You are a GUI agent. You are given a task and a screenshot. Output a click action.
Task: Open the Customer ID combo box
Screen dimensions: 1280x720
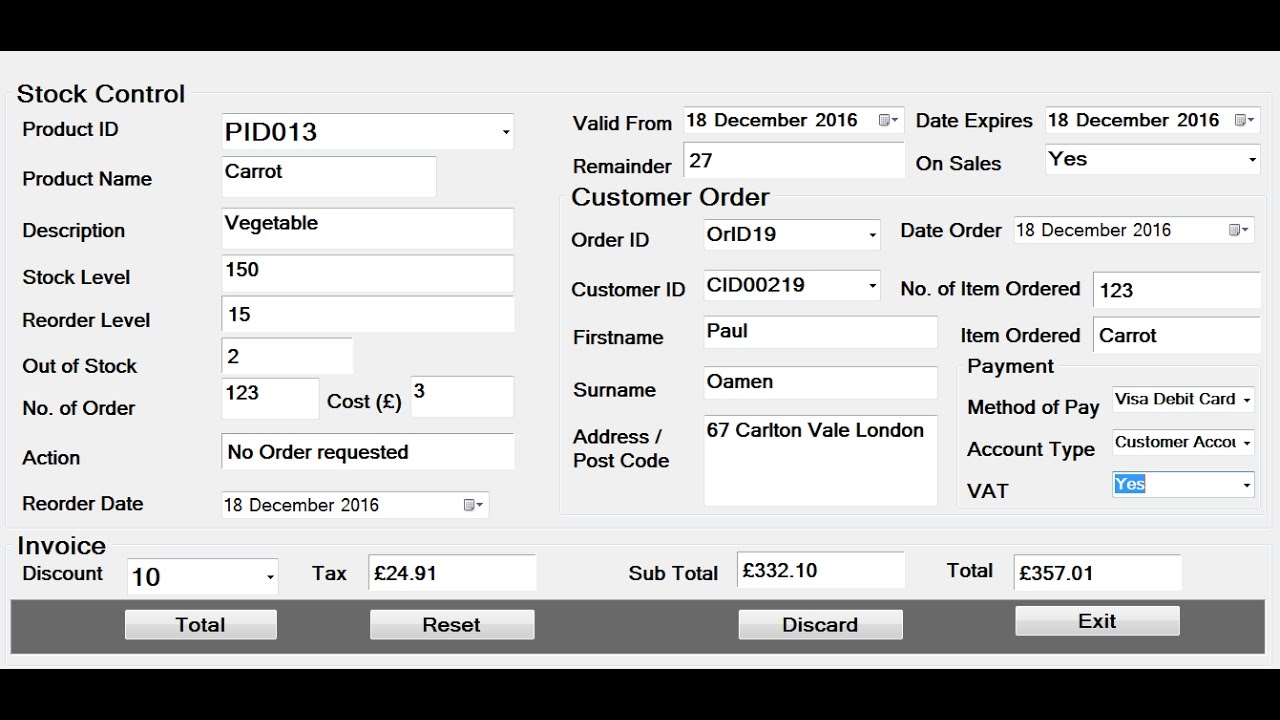pyautogui.click(x=872, y=286)
